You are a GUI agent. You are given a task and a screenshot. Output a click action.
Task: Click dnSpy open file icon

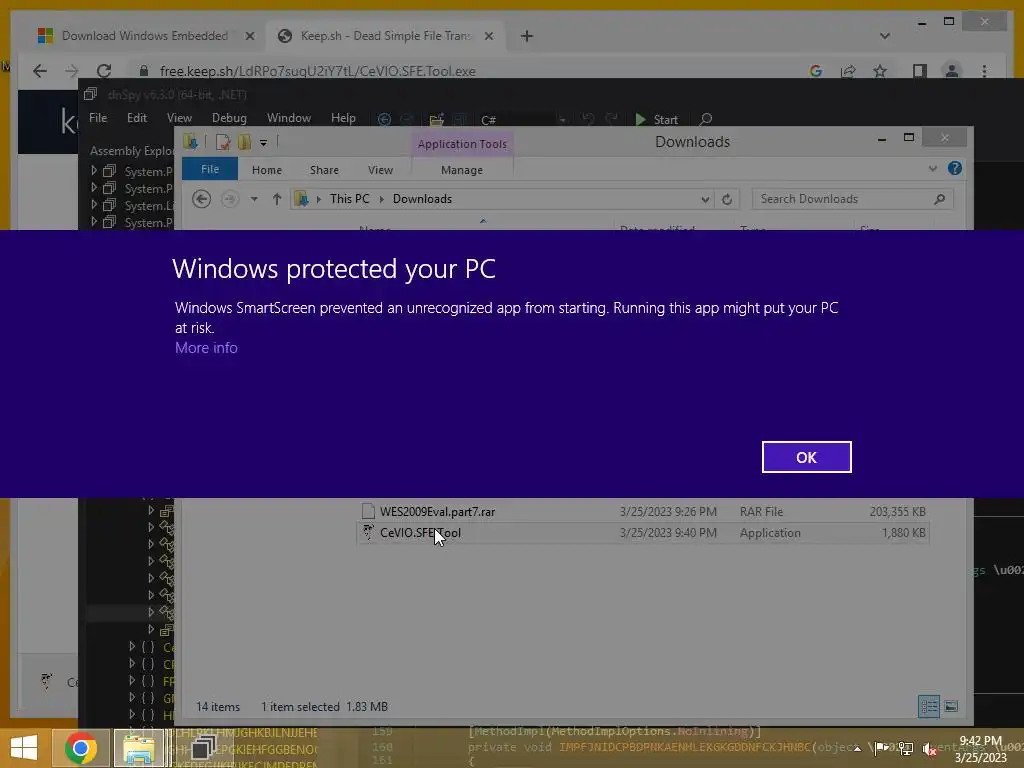coord(436,120)
